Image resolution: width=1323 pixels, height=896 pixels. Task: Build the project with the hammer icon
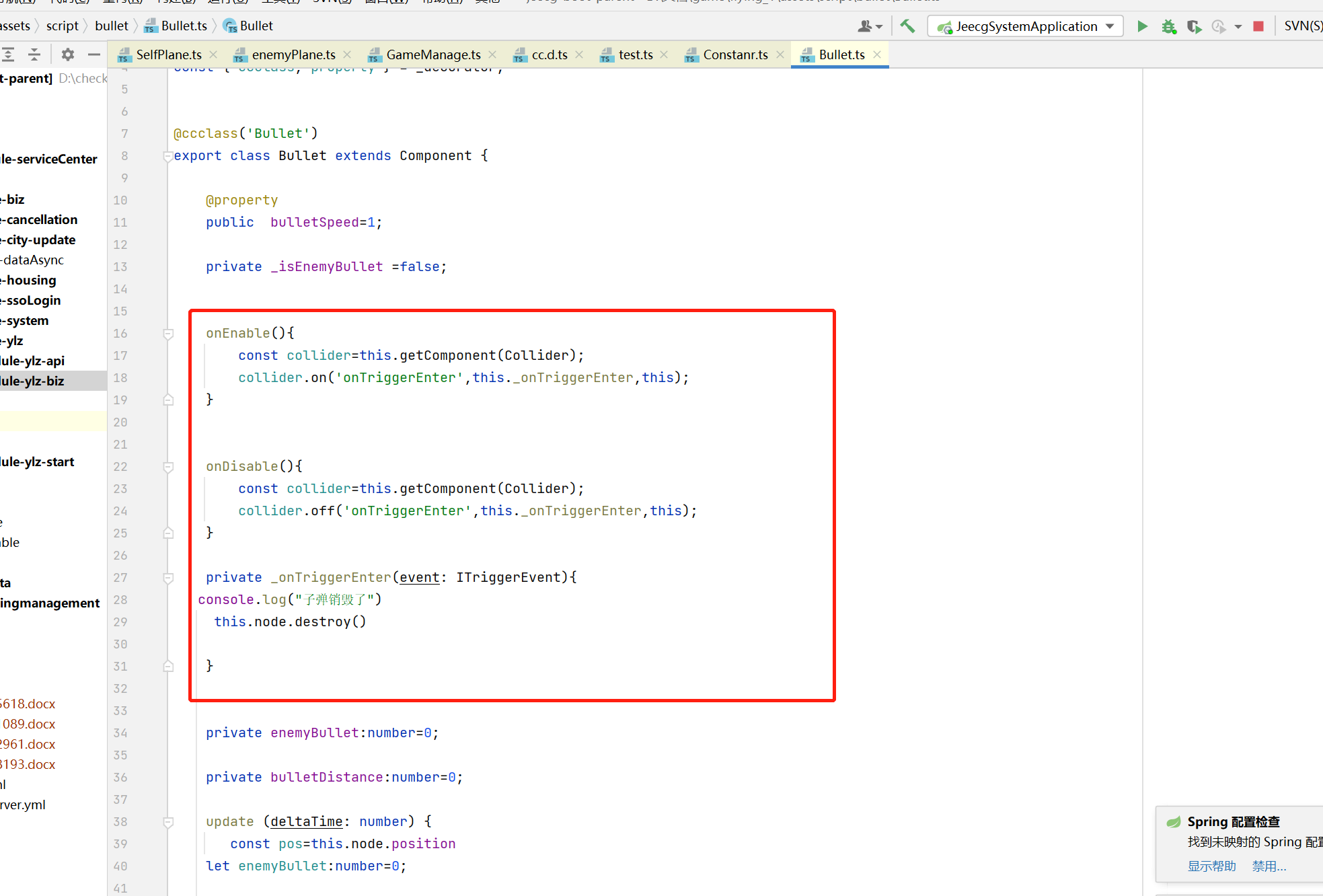coord(907,26)
